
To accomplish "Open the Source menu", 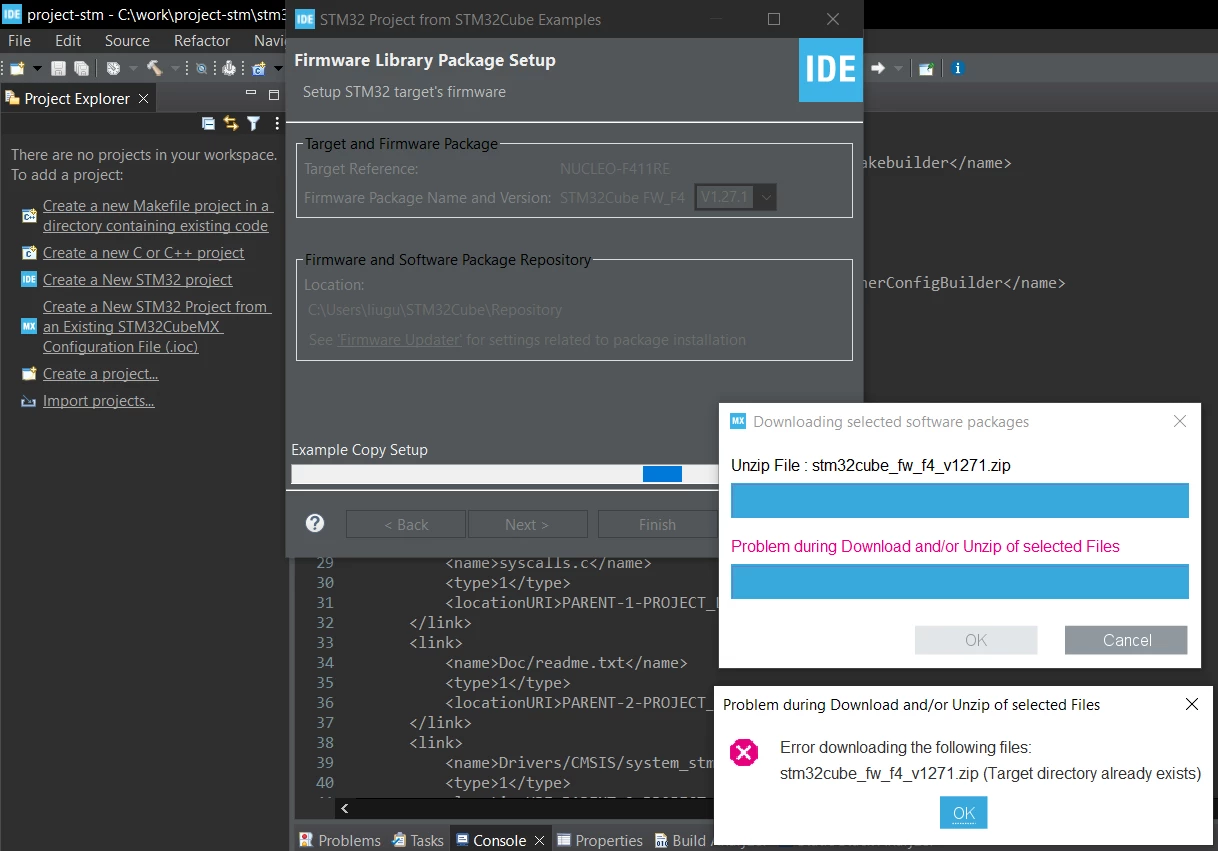I will 127,41.
